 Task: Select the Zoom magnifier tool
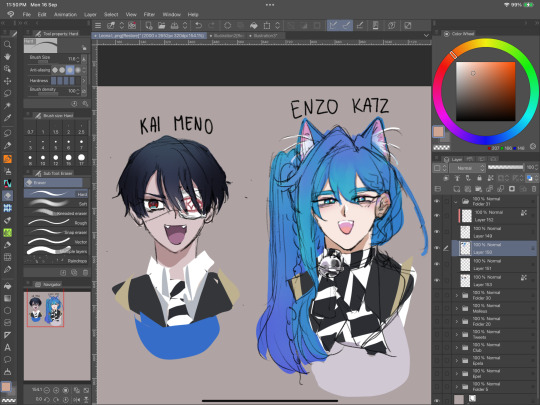coord(7,45)
